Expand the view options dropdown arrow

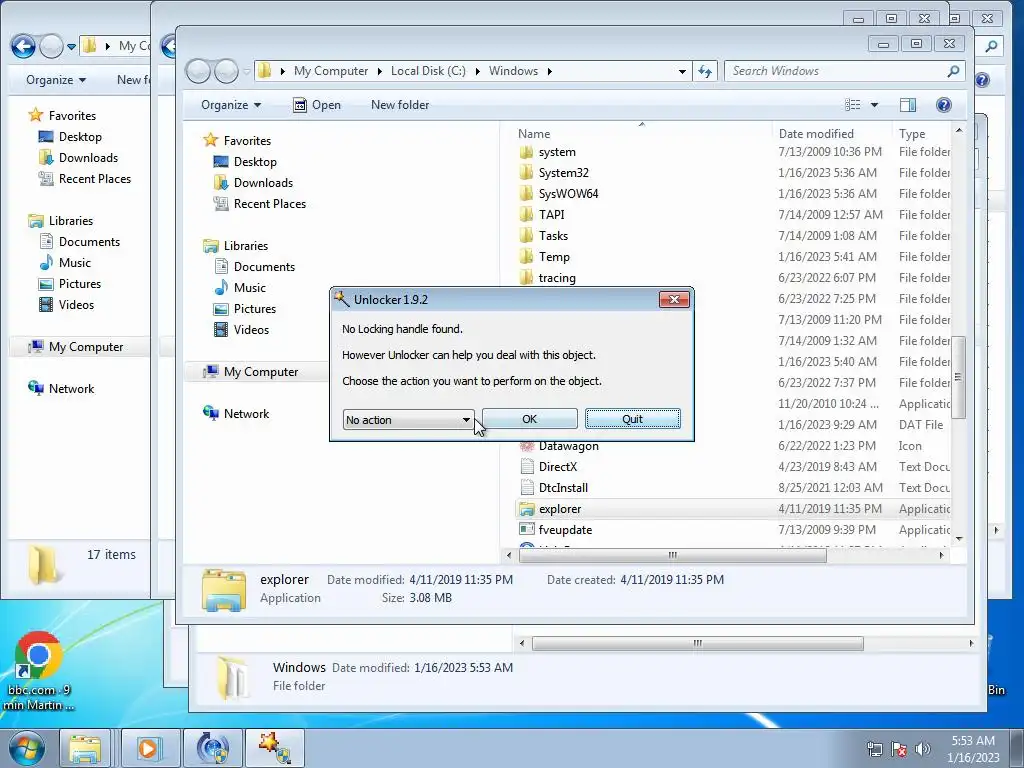coord(874,104)
